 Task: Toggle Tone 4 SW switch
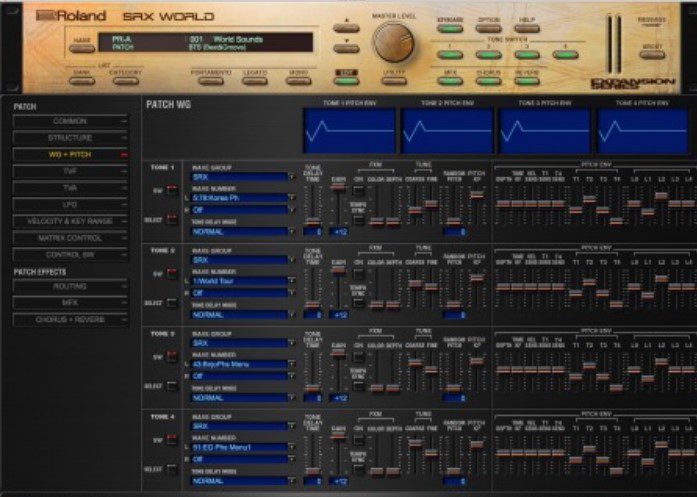pyautogui.click(x=172, y=440)
